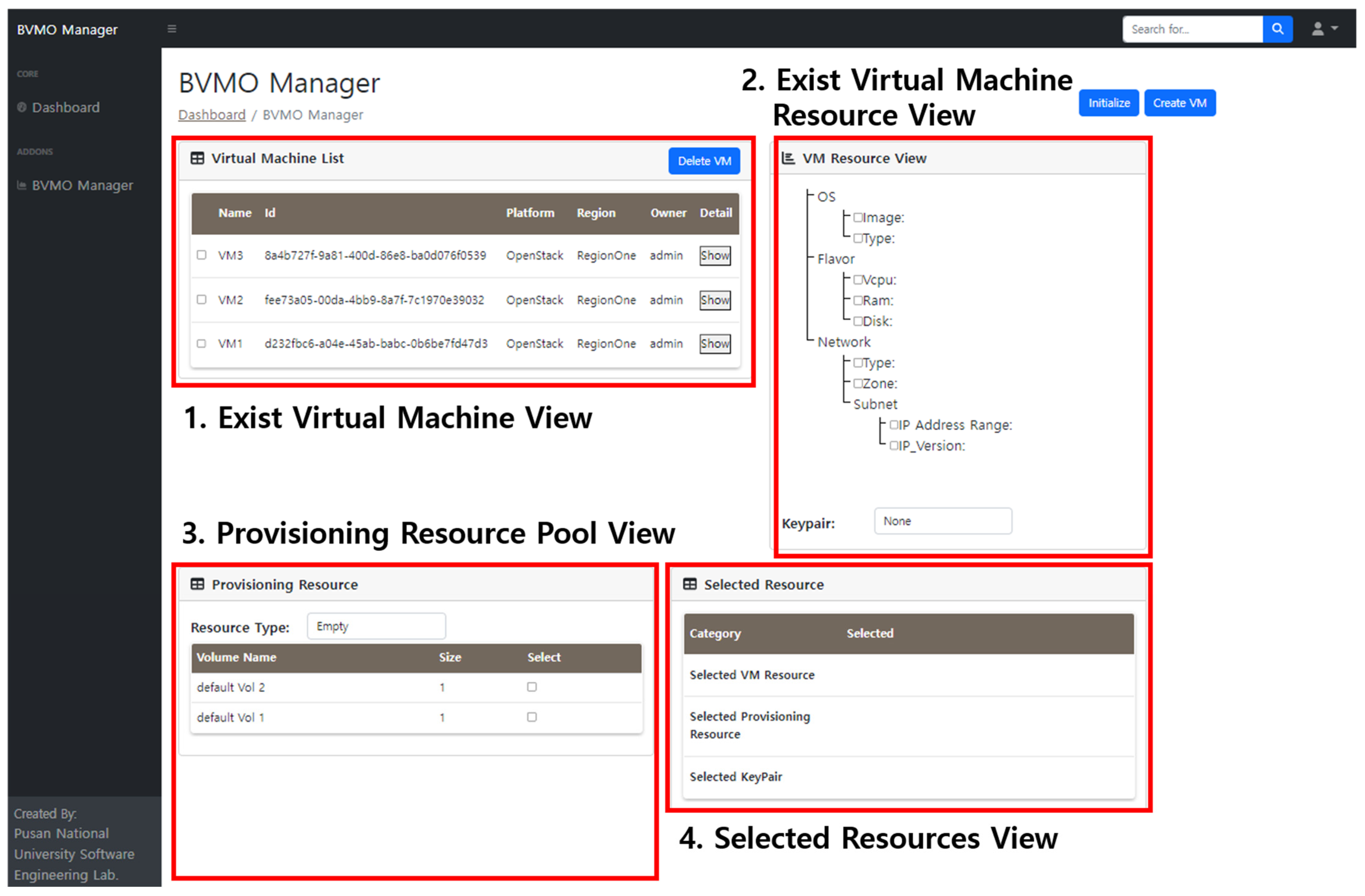This screenshot has width=1365, height=896.
Task: Open the user account menu
Action: click(1323, 29)
